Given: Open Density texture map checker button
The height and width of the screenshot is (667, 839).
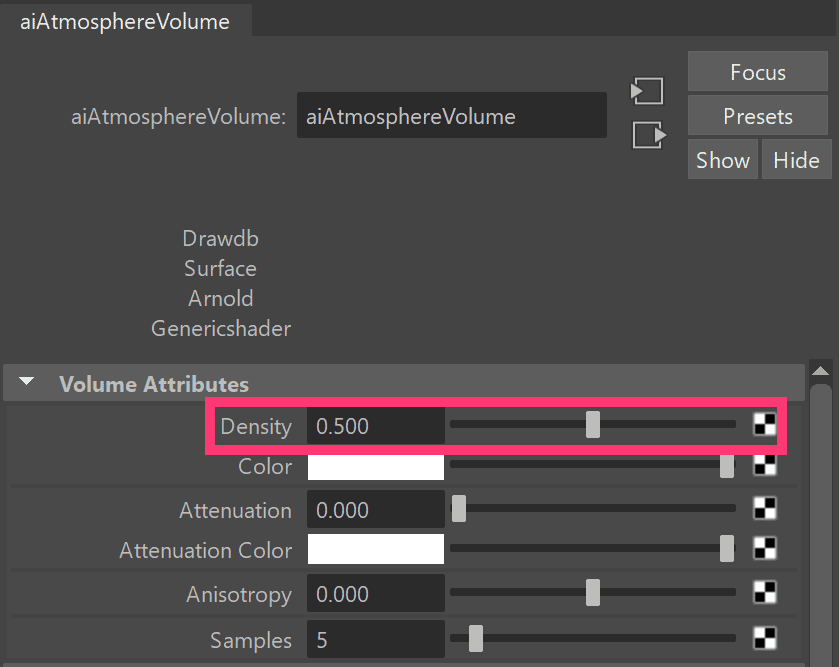Looking at the screenshot, I should point(765,425).
